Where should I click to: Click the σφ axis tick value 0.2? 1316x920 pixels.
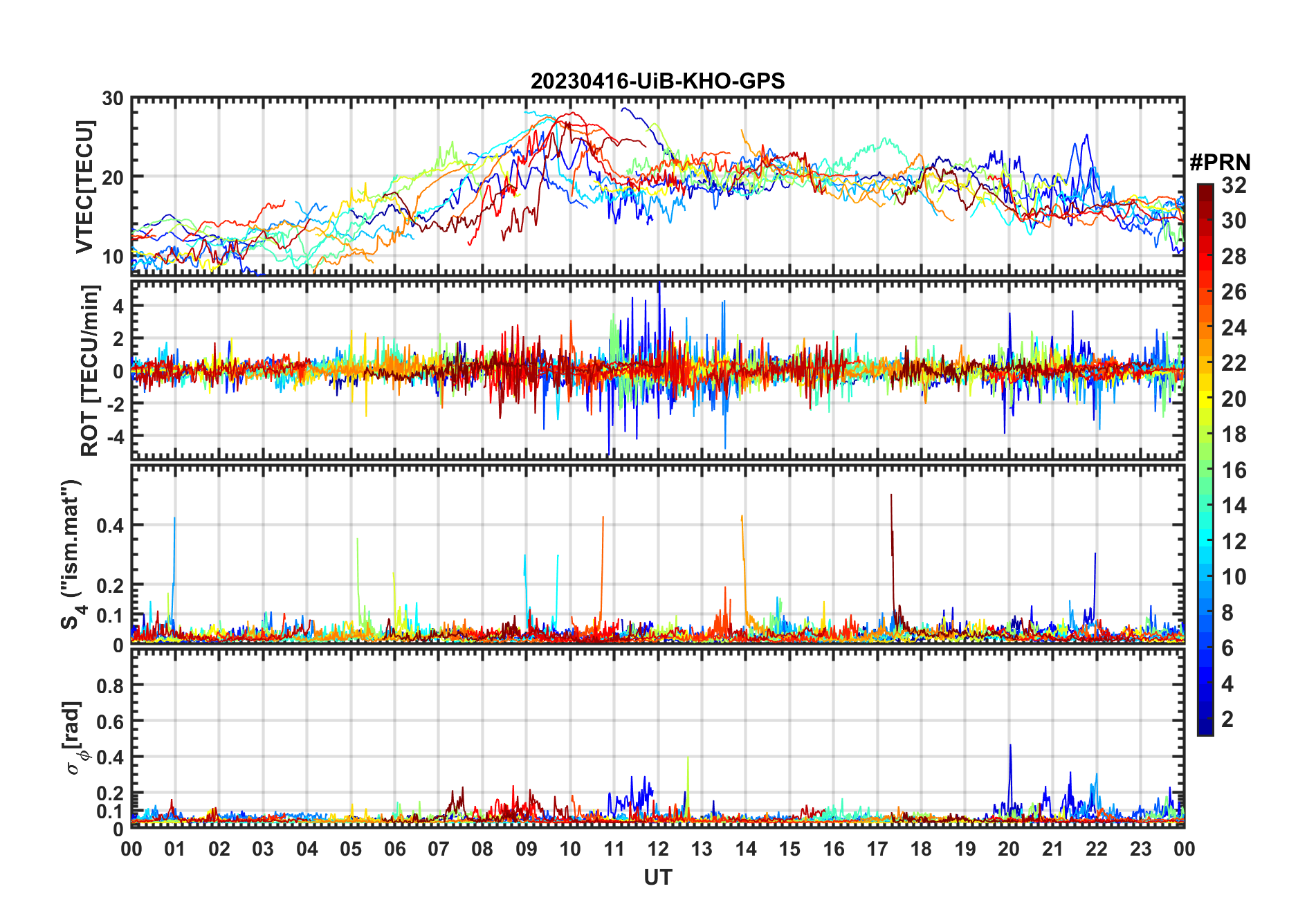[x=110, y=793]
